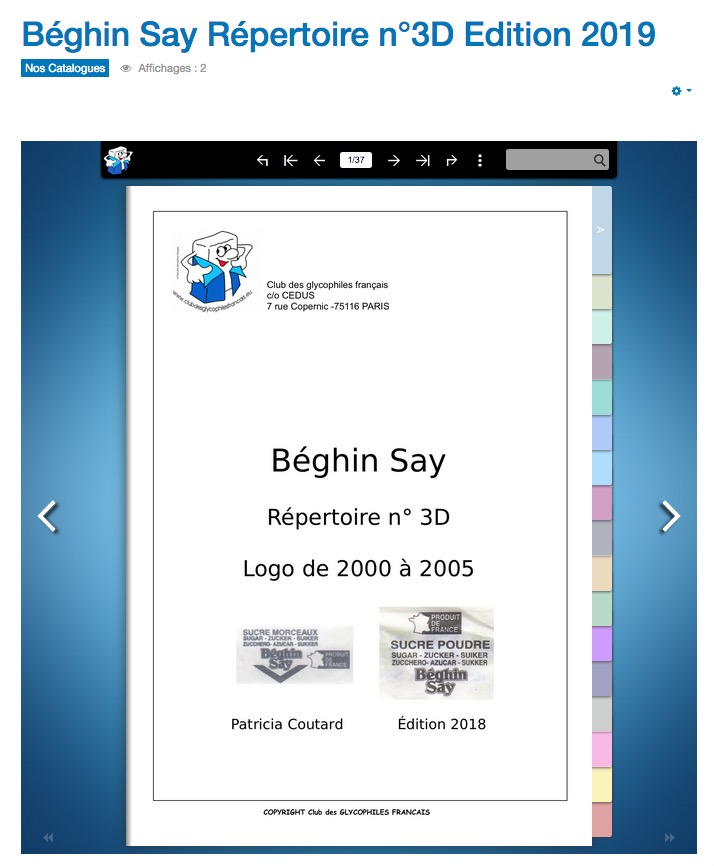Screen dimensions: 714x866
Task: Click the undo-style back arrow in viewer toolbar
Action: pyautogui.click(x=262, y=160)
